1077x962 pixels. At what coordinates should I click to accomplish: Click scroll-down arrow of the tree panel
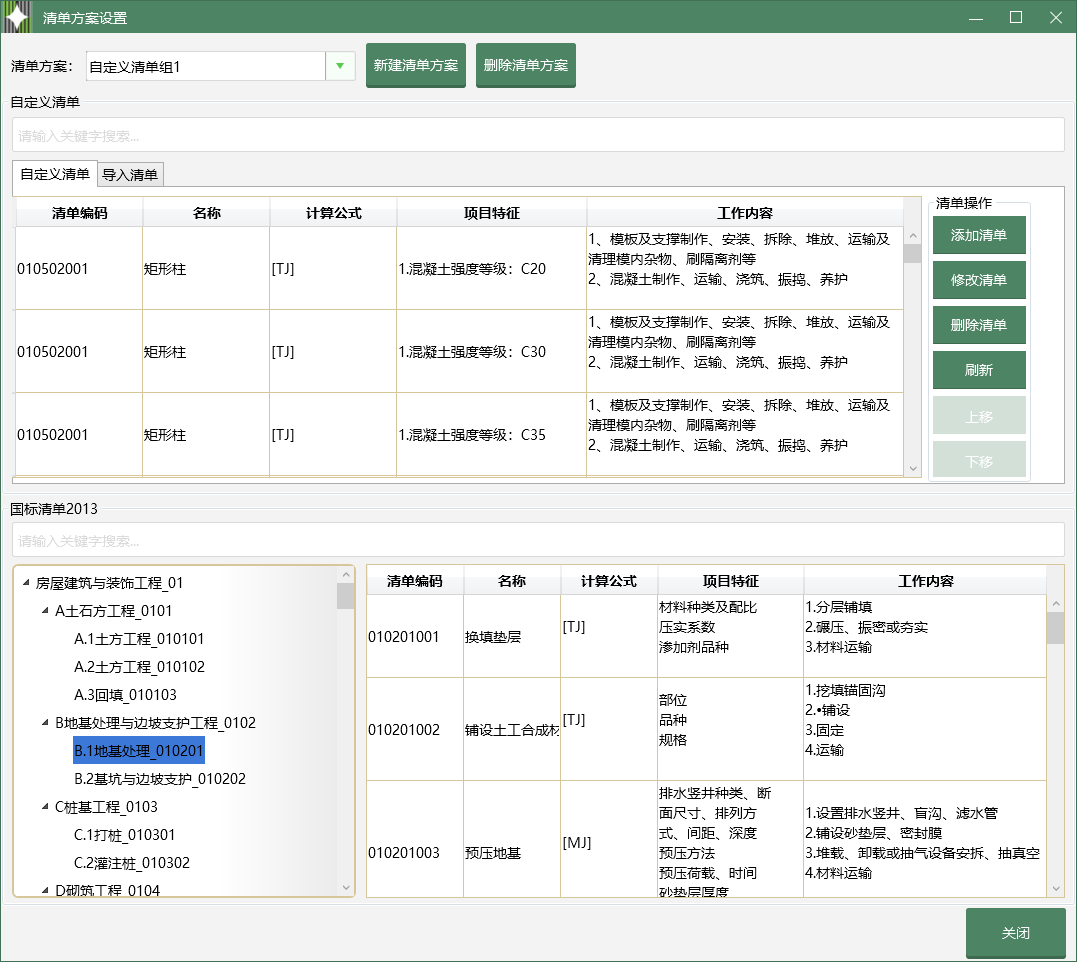tap(345, 887)
